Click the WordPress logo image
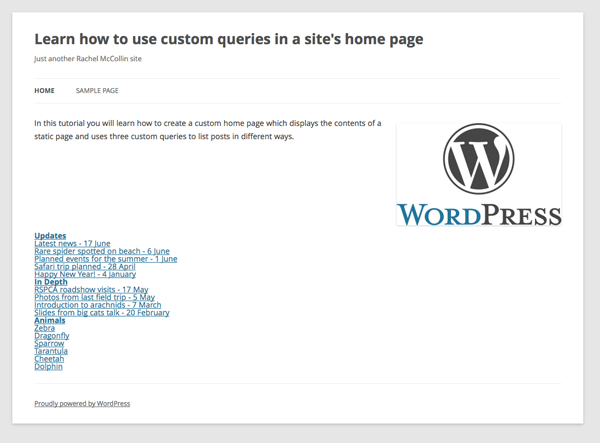This screenshot has width=600, height=443. point(479,174)
